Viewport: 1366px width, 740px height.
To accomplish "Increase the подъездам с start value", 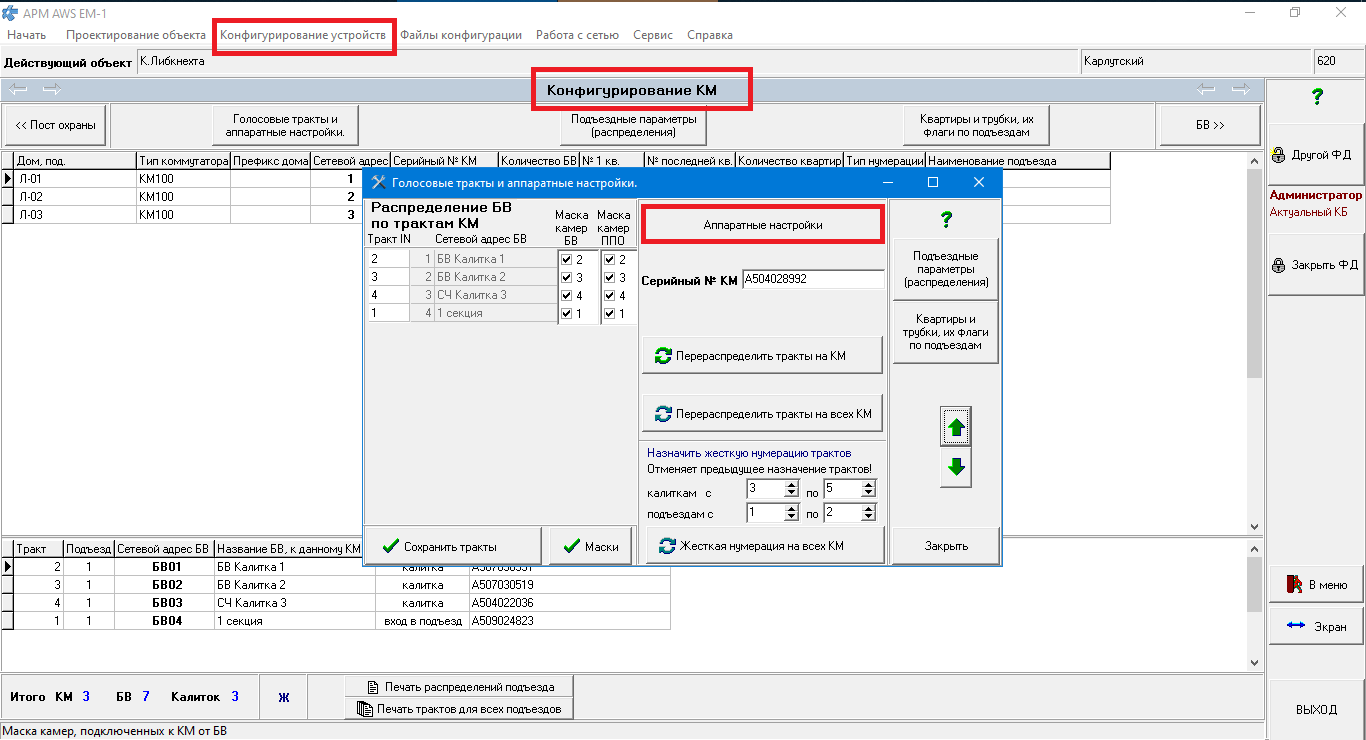I will tap(792, 509).
